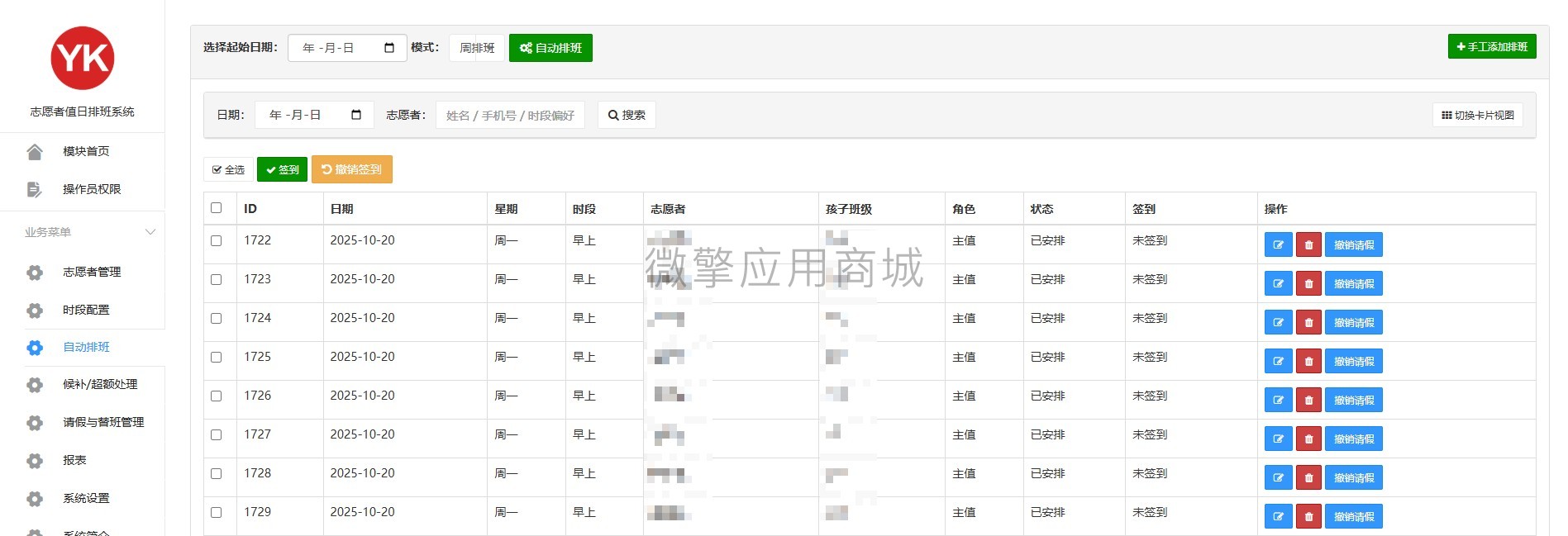Check the box for row 1726

click(x=217, y=396)
